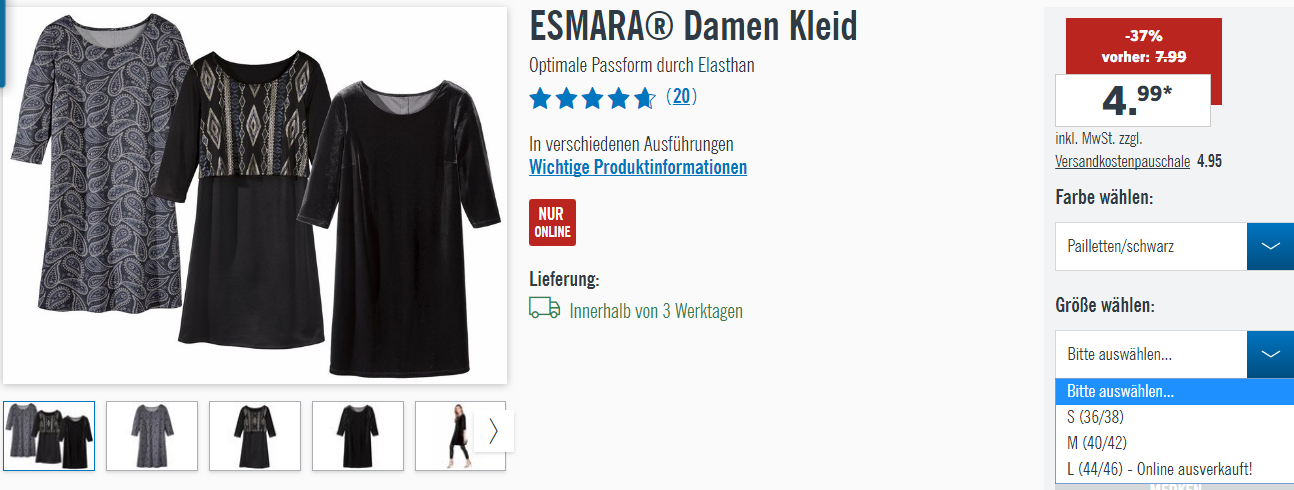This screenshot has width=1294, height=490.
Task: Select the sequin black dress thumbnail
Action: (255, 436)
